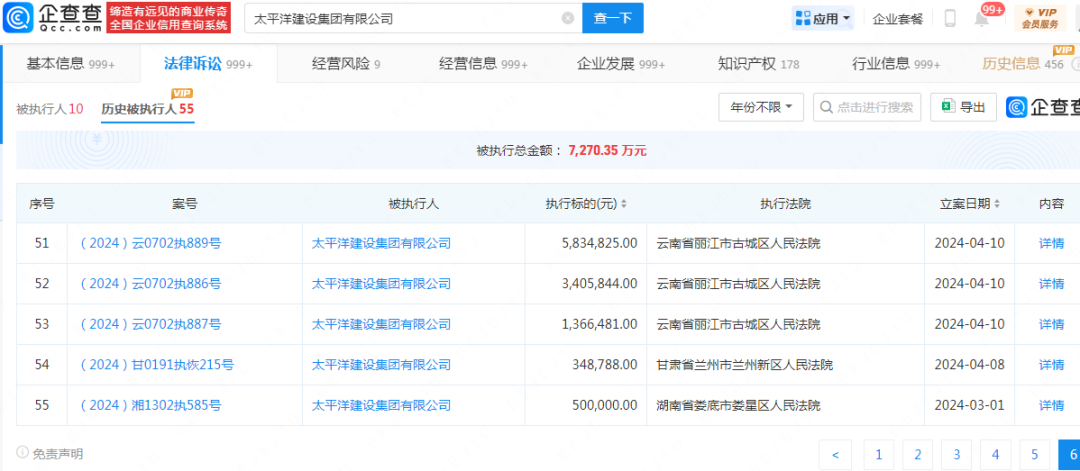The image size is (1080, 471).
Task: Go to page 1
Action: click(878, 454)
